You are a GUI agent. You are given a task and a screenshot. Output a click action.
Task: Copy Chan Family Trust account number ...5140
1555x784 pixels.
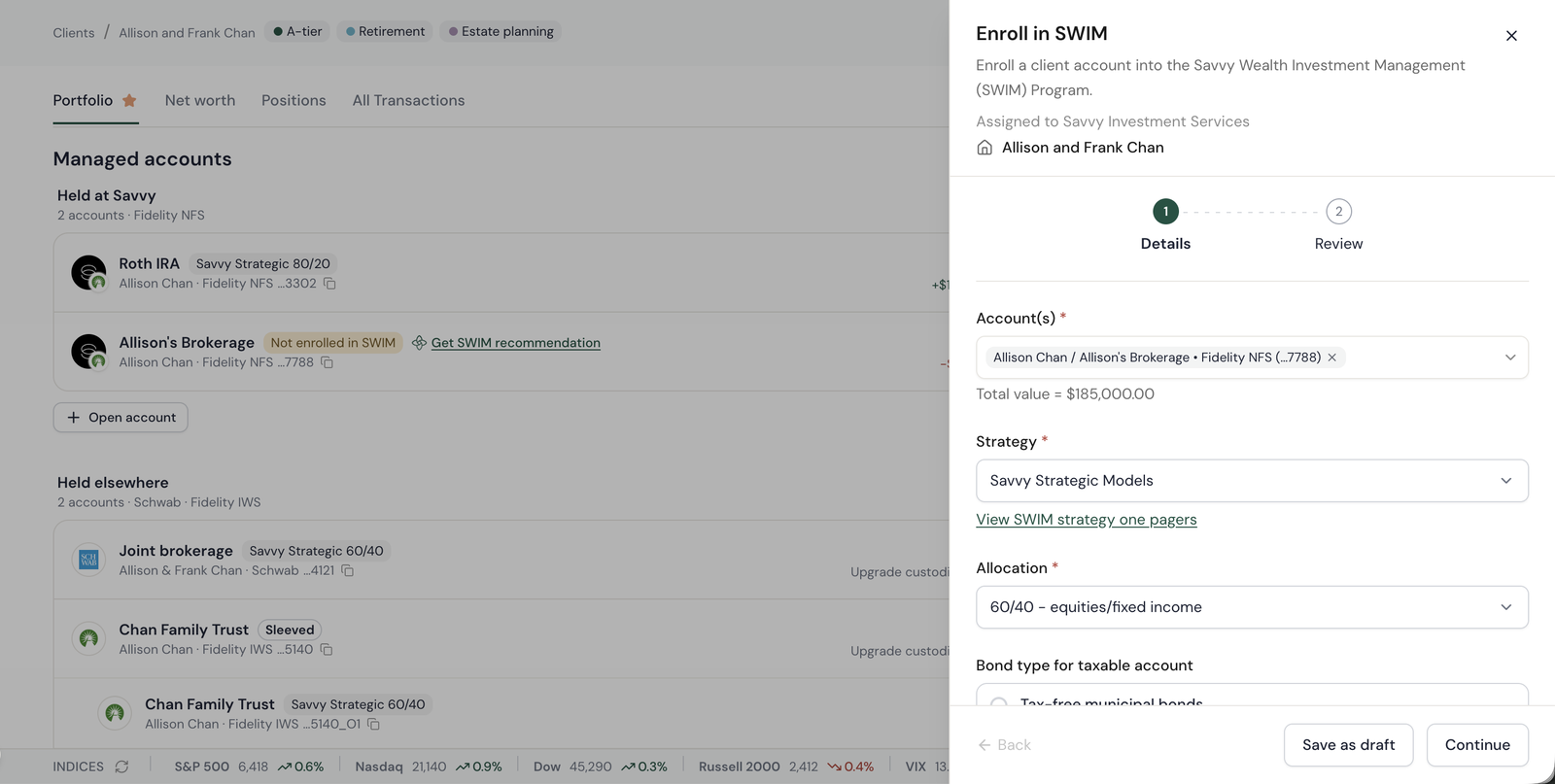point(327,649)
